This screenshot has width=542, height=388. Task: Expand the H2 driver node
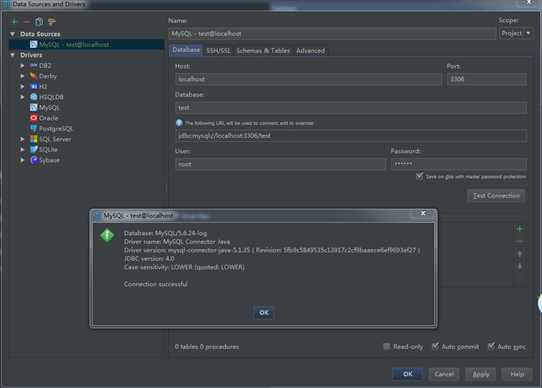click(22, 86)
